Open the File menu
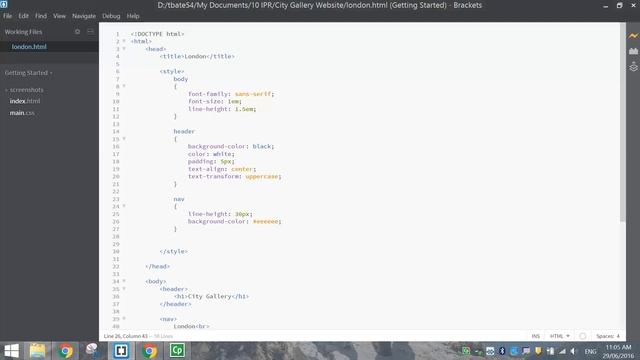Viewport: 640px width, 360px height. pyautogui.click(x=7, y=16)
